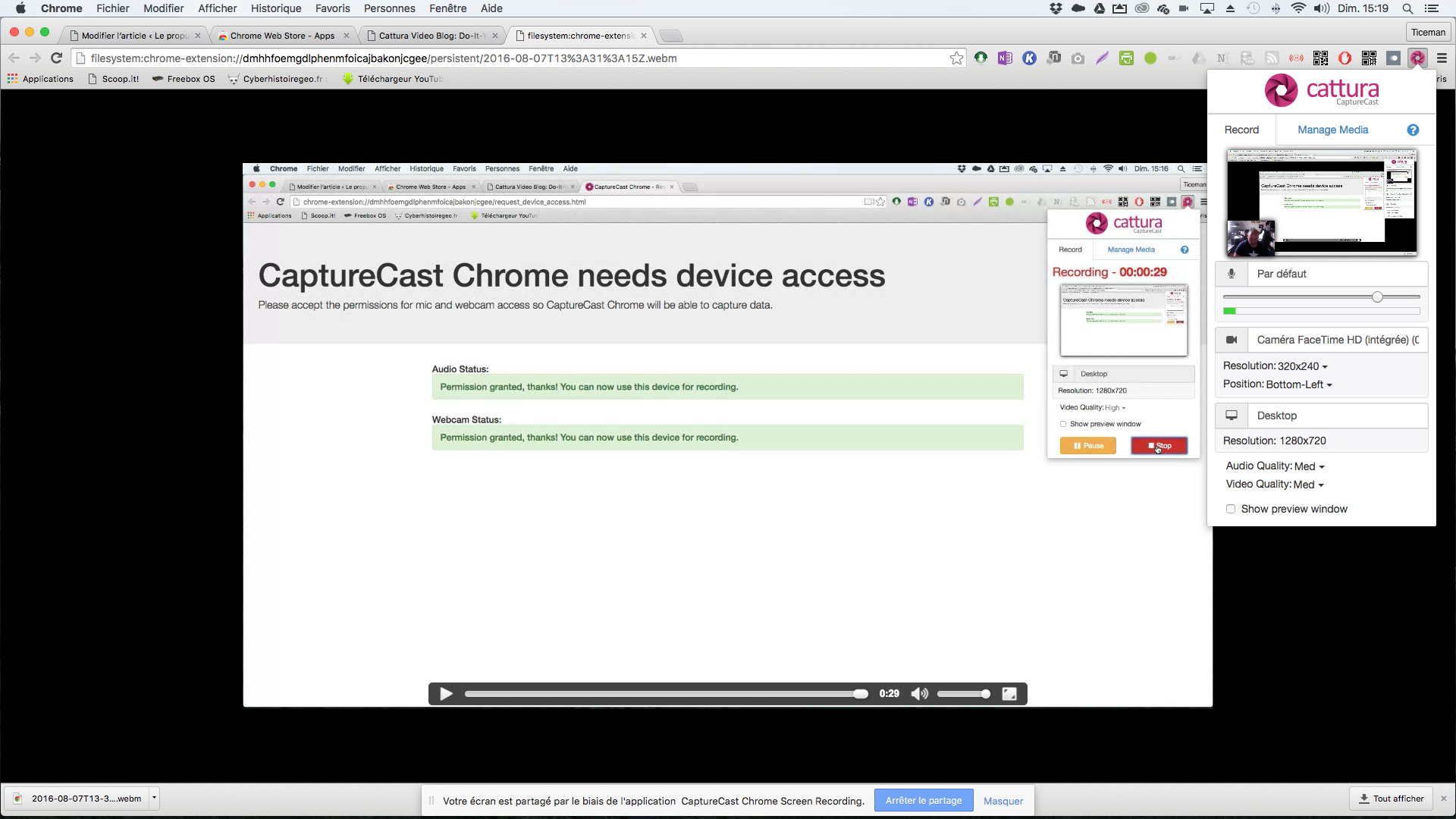Mute the video player speaker
This screenshot has width=1456, height=819.
click(920, 694)
